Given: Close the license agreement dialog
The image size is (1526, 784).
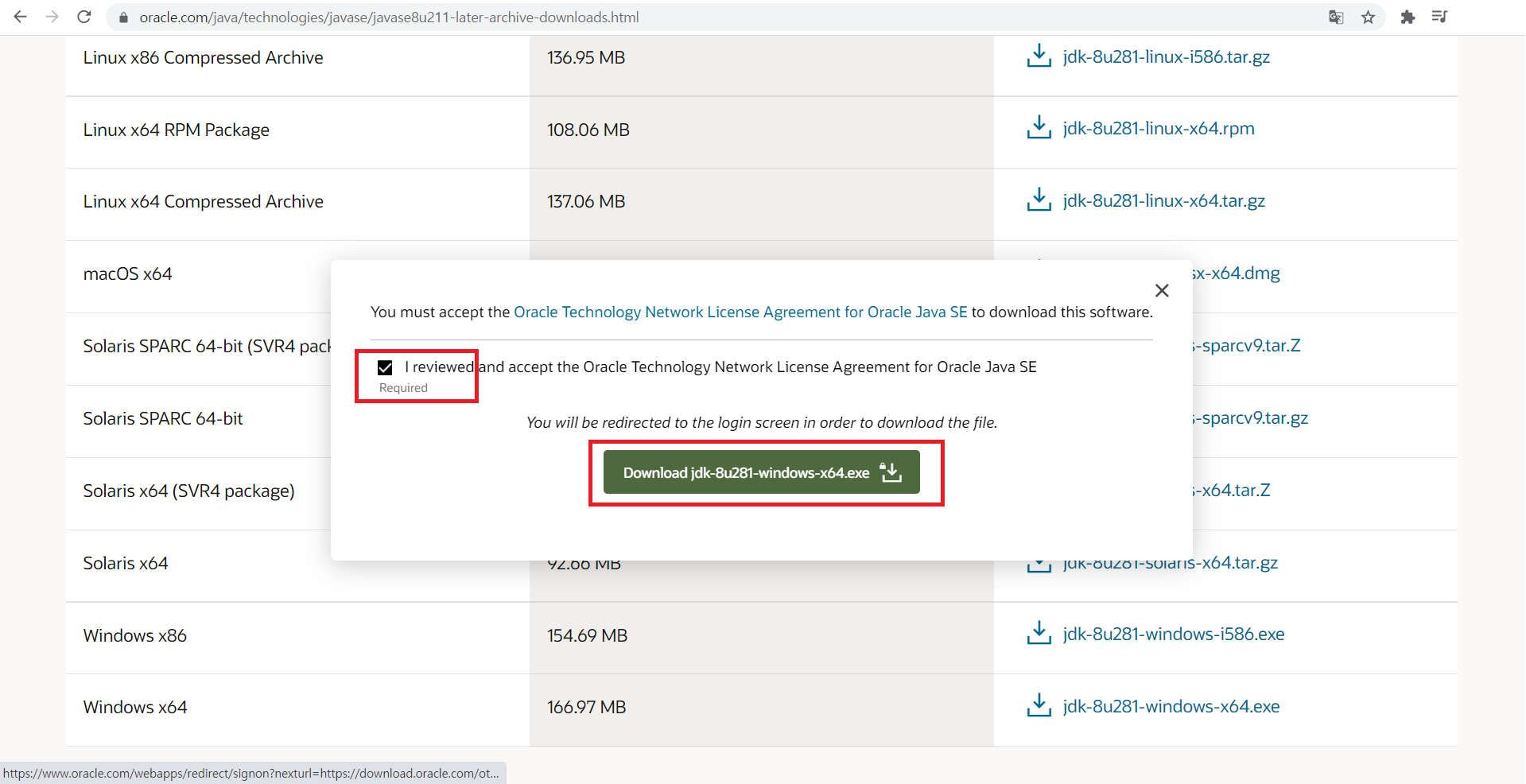Looking at the screenshot, I should click(x=1162, y=290).
